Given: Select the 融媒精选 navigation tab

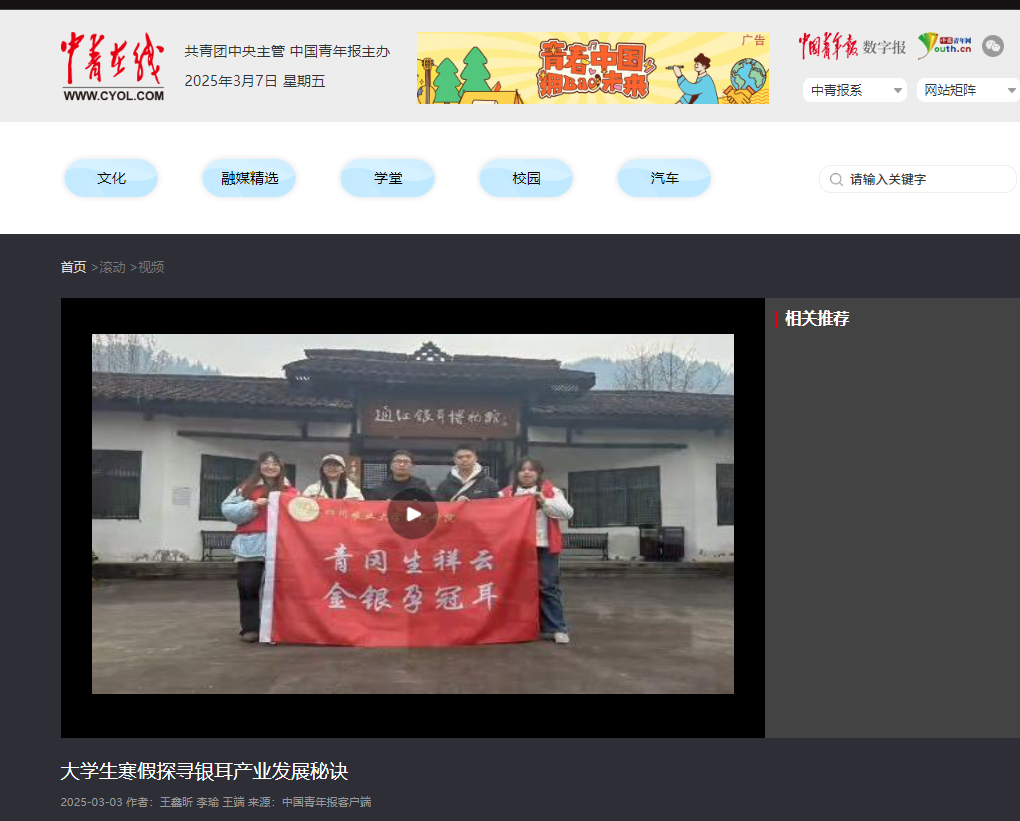Looking at the screenshot, I should (x=249, y=178).
